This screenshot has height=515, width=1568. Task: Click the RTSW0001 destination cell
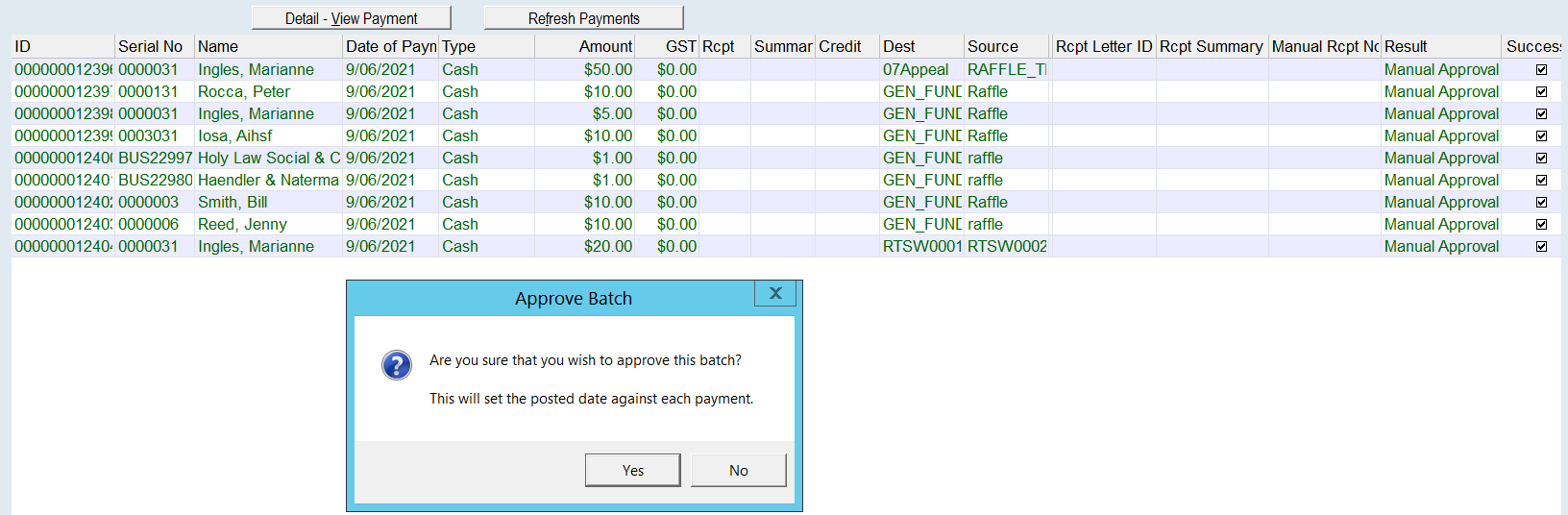[921, 246]
